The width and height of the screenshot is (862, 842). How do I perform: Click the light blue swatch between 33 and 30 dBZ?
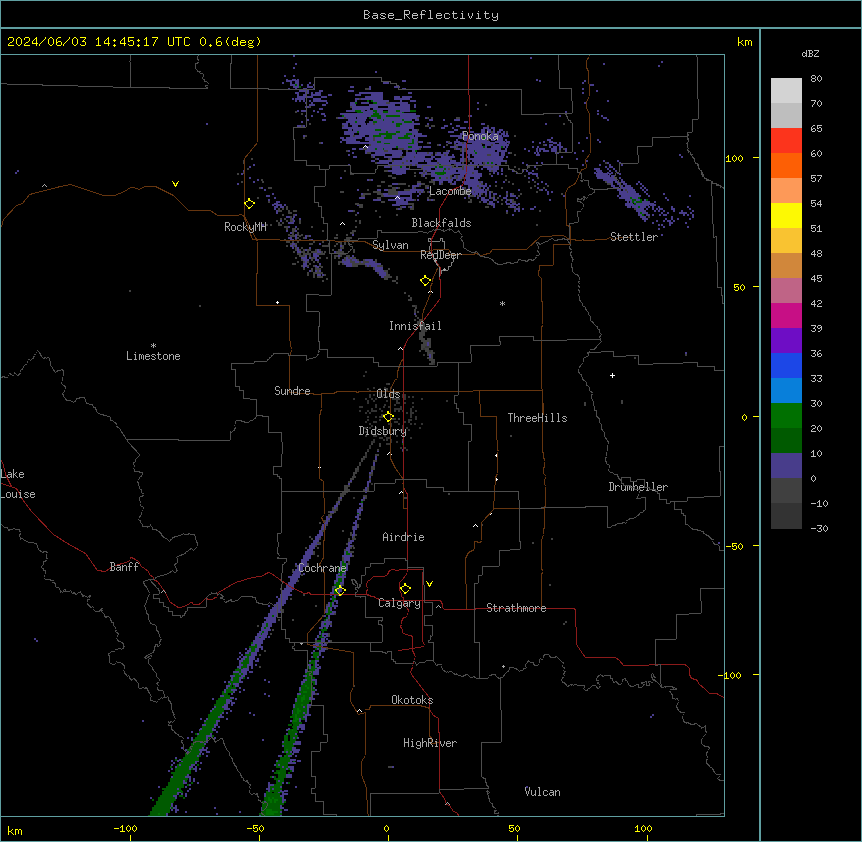[x=786, y=390]
